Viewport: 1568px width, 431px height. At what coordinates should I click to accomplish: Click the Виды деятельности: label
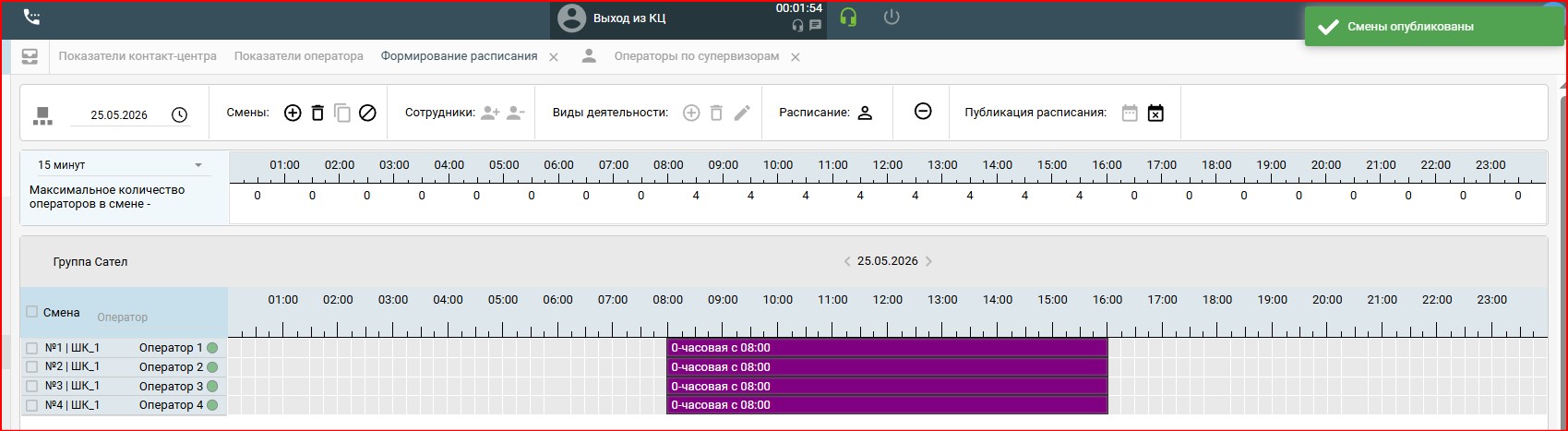click(x=610, y=113)
